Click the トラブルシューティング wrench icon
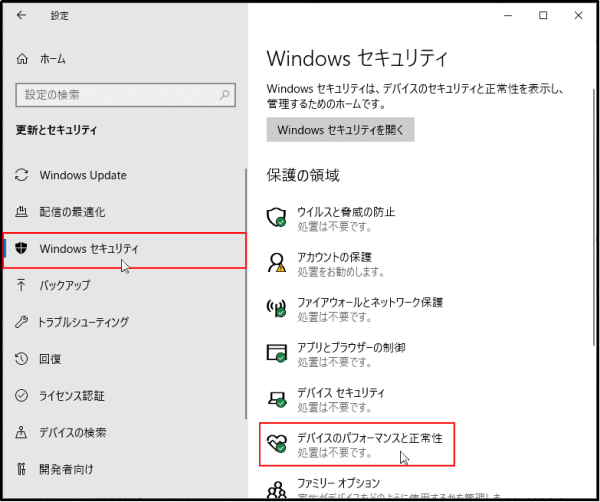Image resolution: width=600 pixels, height=502 pixels. click(x=21, y=322)
